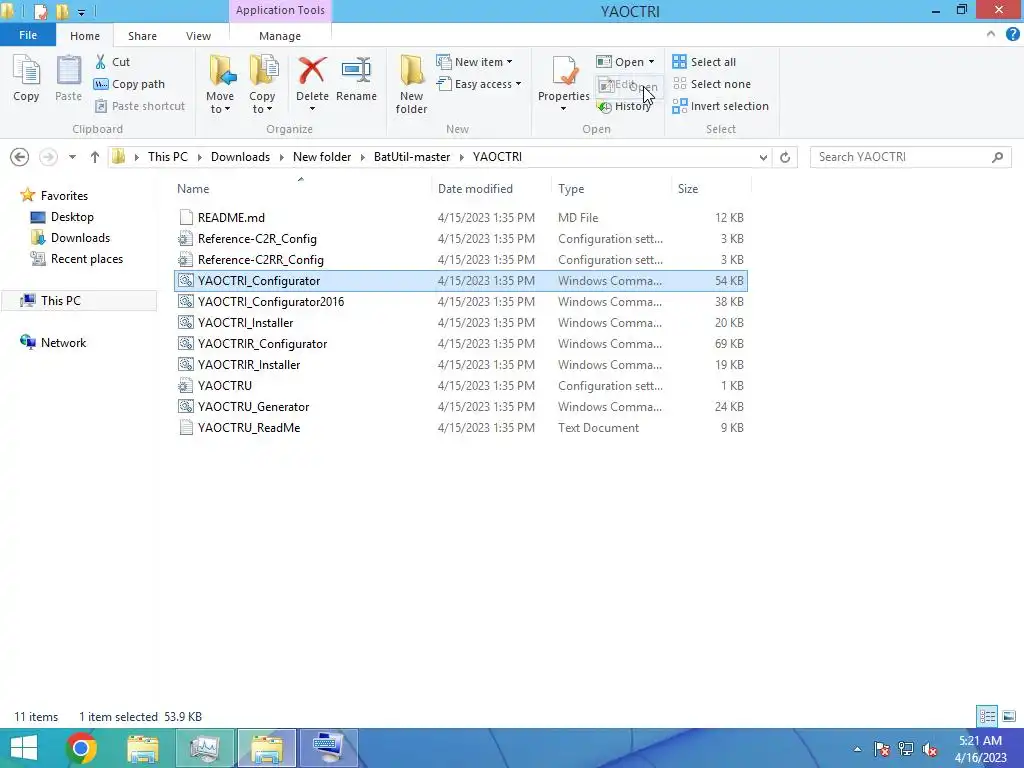Click Select none in the ribbon

(712, 84)
